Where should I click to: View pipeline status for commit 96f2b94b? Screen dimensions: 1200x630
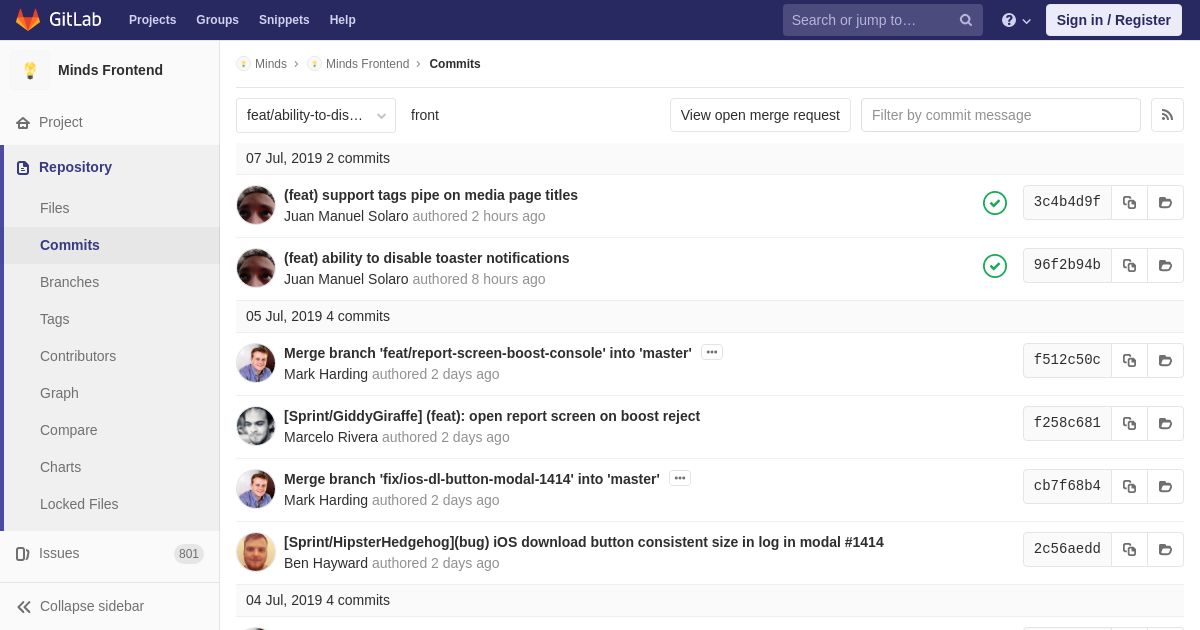995,266
